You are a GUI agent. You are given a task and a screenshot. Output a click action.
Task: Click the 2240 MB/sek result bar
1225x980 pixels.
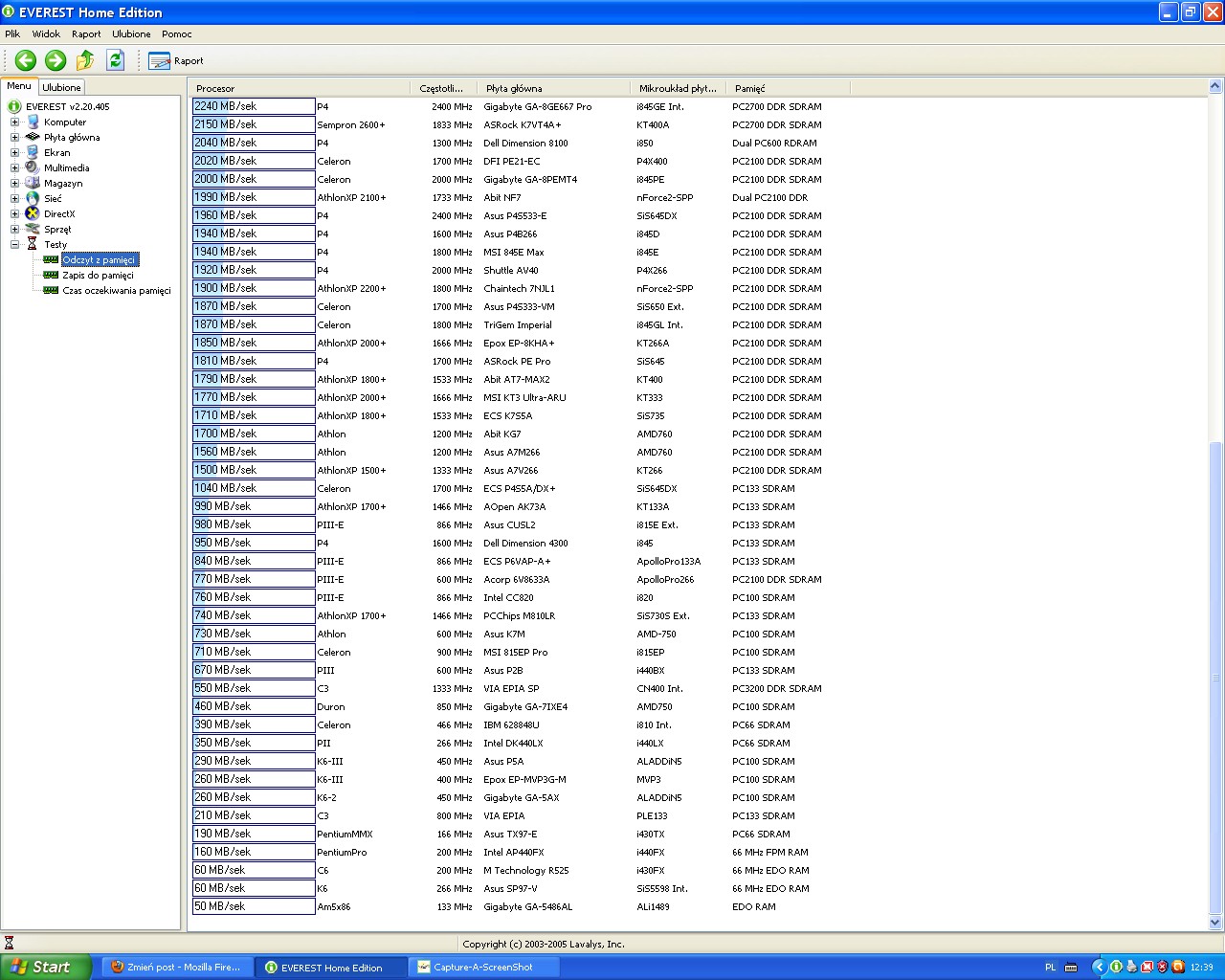click(x=254, y=106)
